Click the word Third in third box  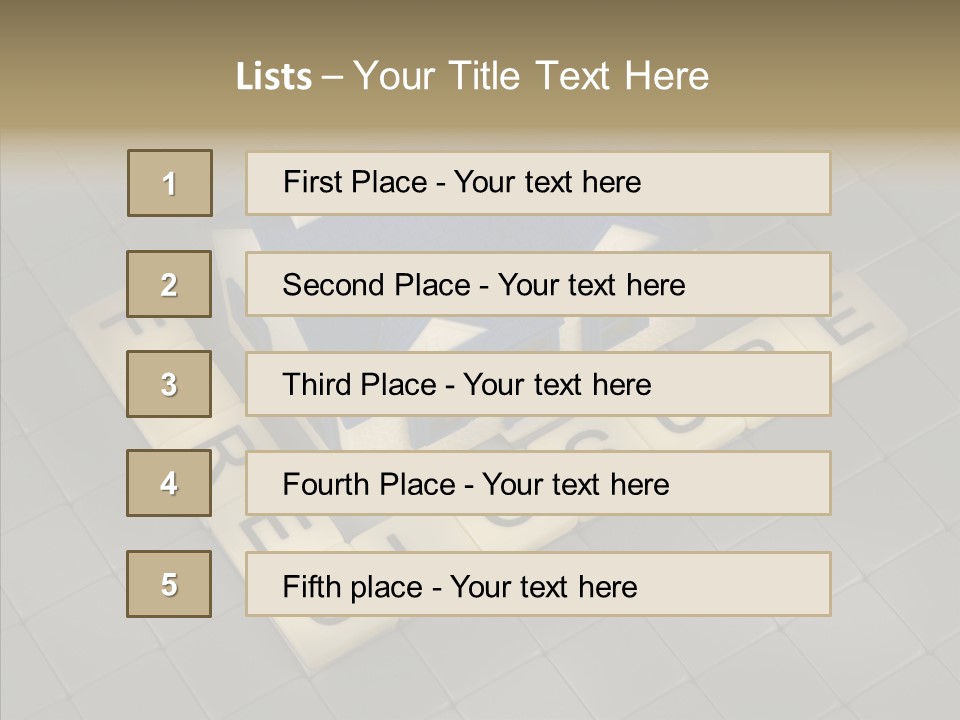(318, 385)
